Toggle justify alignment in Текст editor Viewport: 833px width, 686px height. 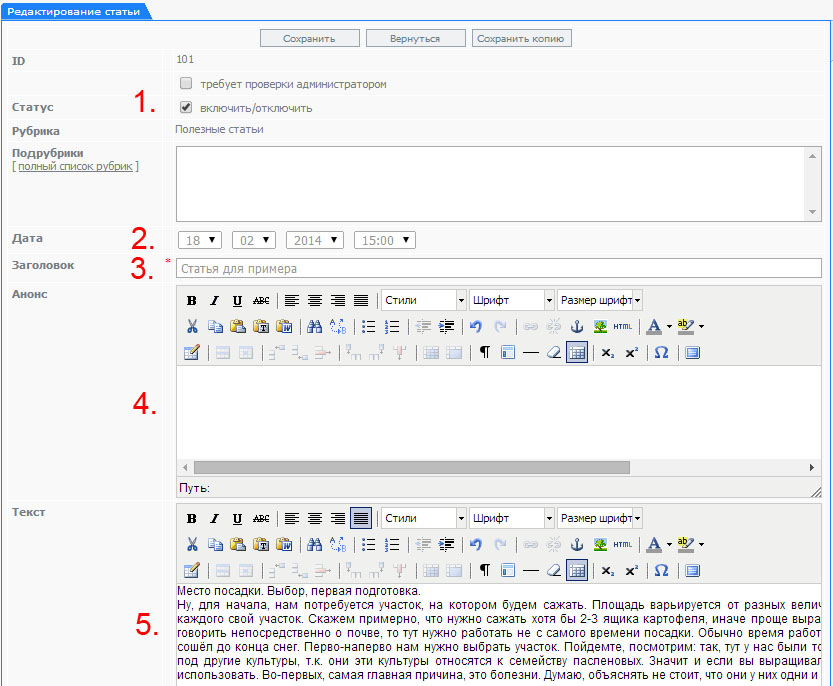click(x=360, y=518)
